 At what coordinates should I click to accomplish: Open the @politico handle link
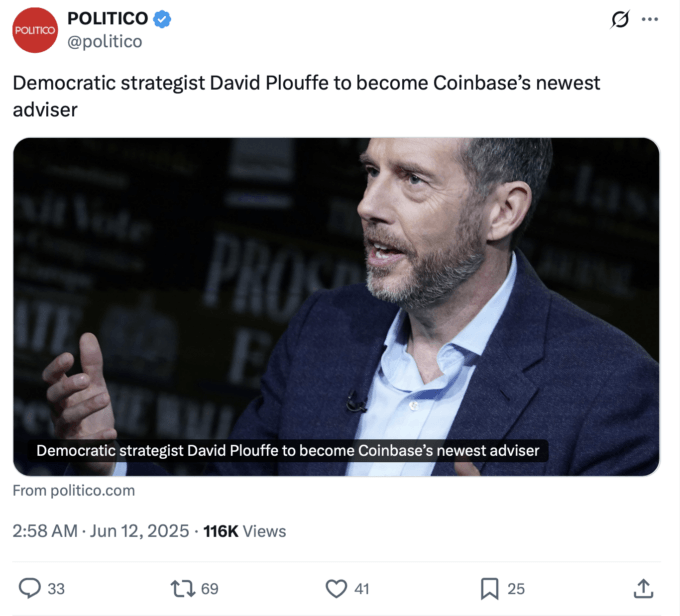105,42
